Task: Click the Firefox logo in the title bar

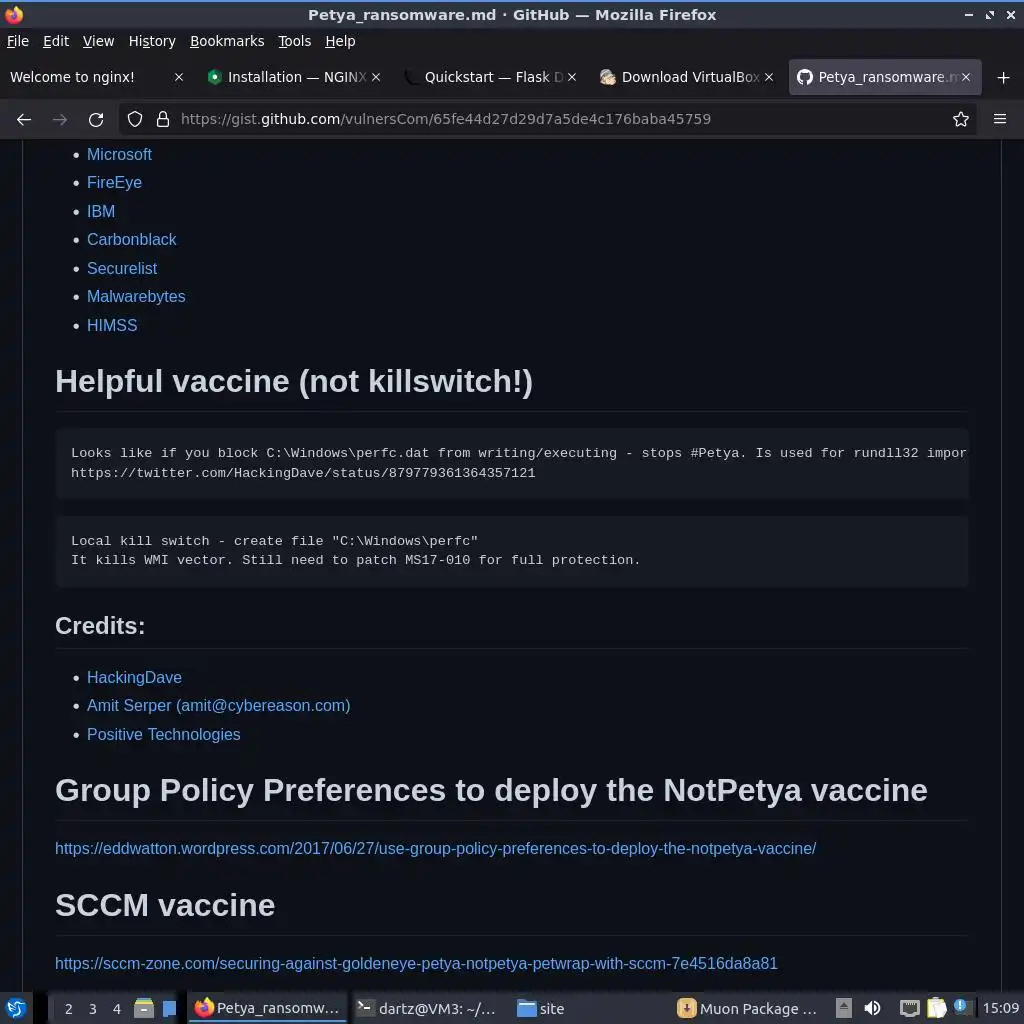Action: pyautogui.click(x=14, y=14)
